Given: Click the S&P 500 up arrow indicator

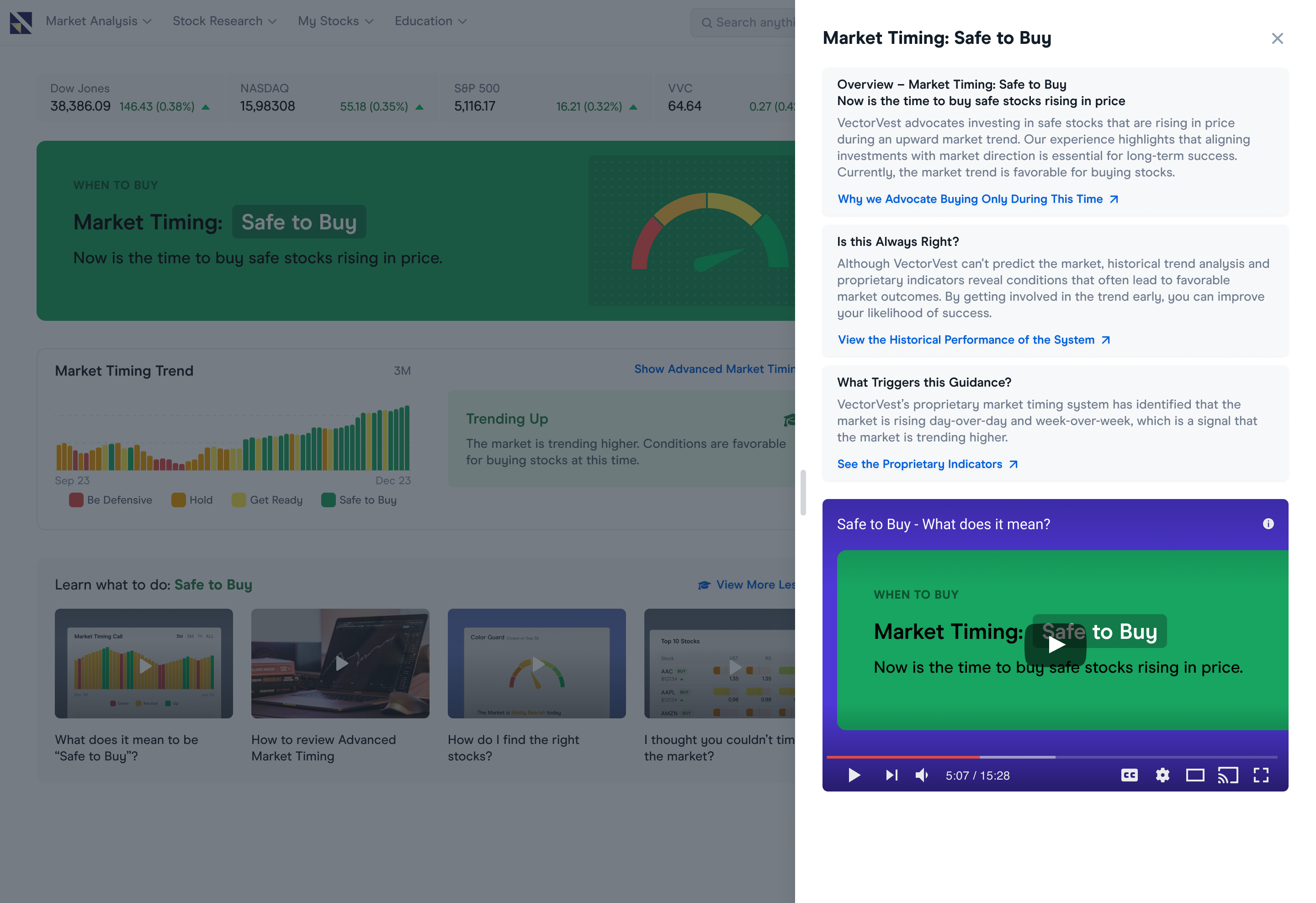Looking at the screenshot, I should (633, 106).
